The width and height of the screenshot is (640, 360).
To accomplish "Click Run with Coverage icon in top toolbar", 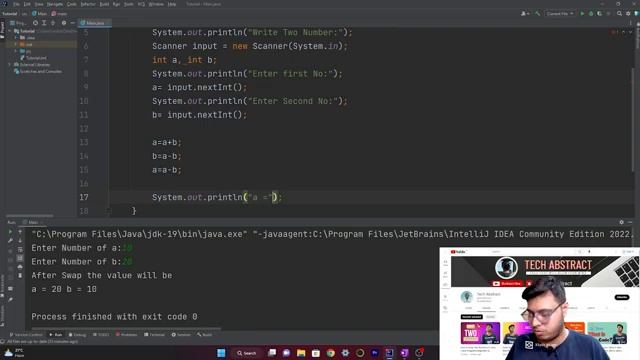I will (600, 13).
